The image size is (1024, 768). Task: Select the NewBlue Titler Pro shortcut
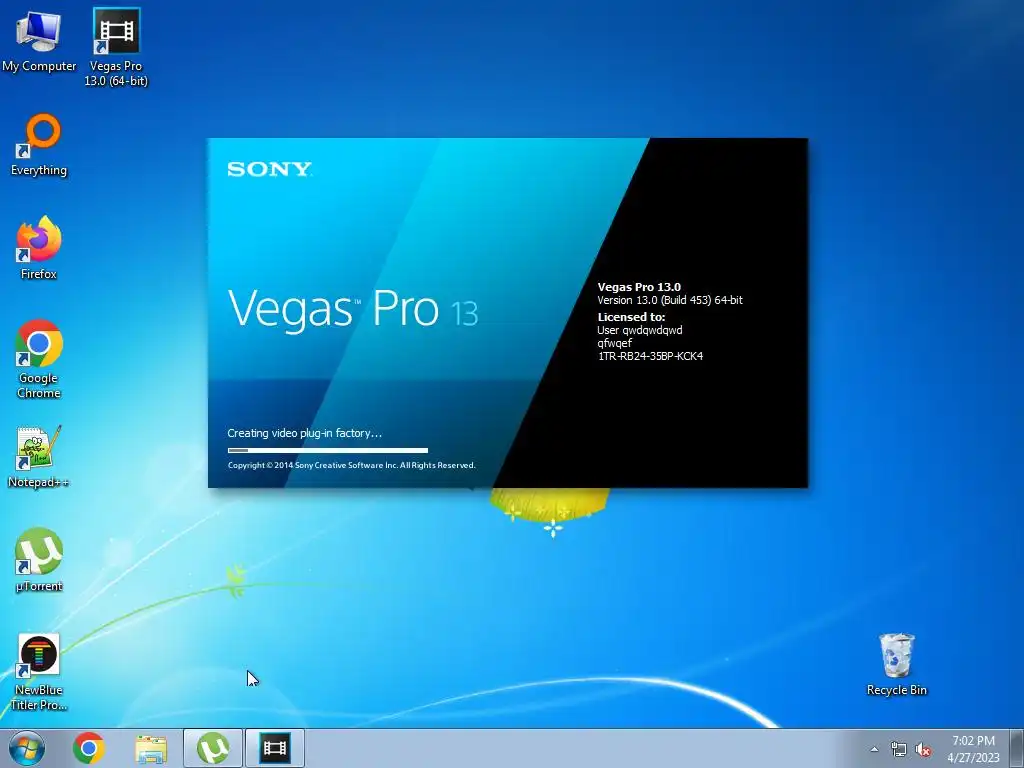click(39, 673)
